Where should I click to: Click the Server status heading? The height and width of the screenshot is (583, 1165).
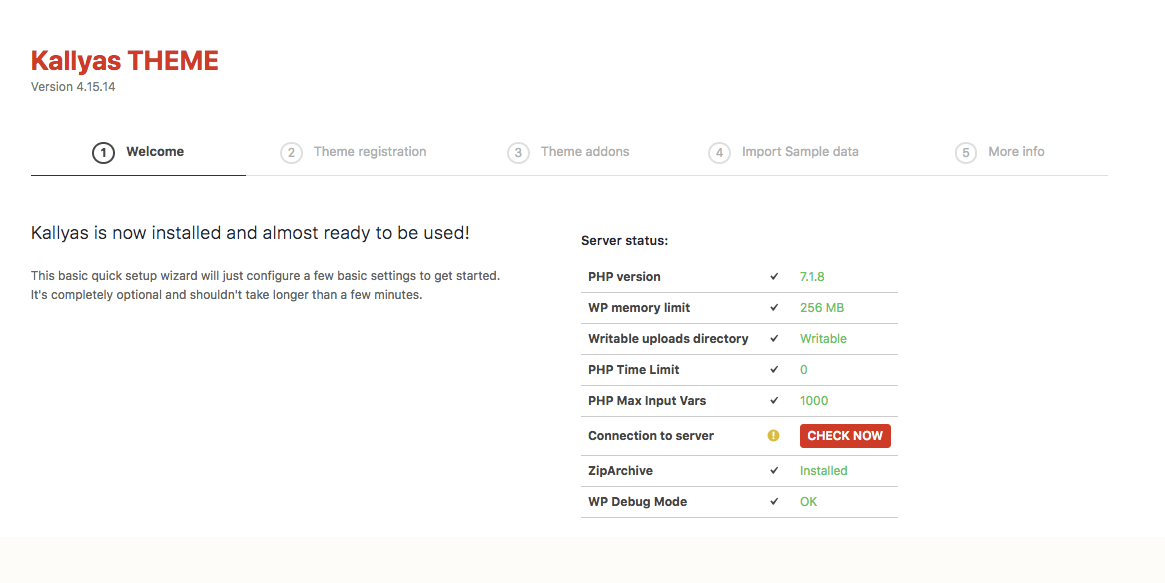pos(625,241)
